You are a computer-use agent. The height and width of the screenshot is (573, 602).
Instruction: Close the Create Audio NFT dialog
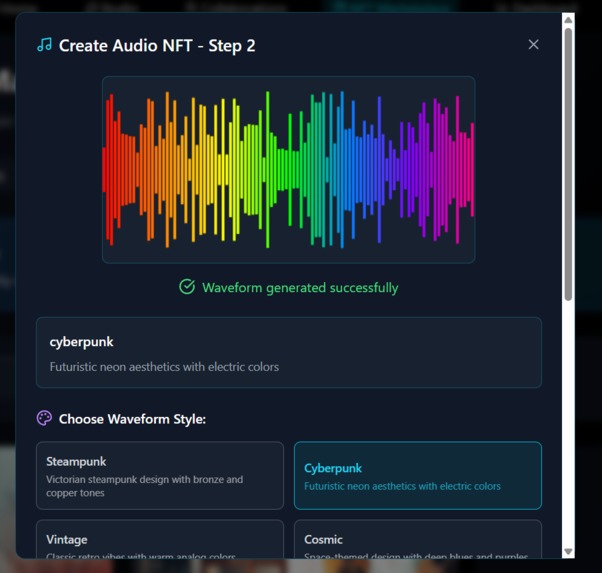point(533,45)
